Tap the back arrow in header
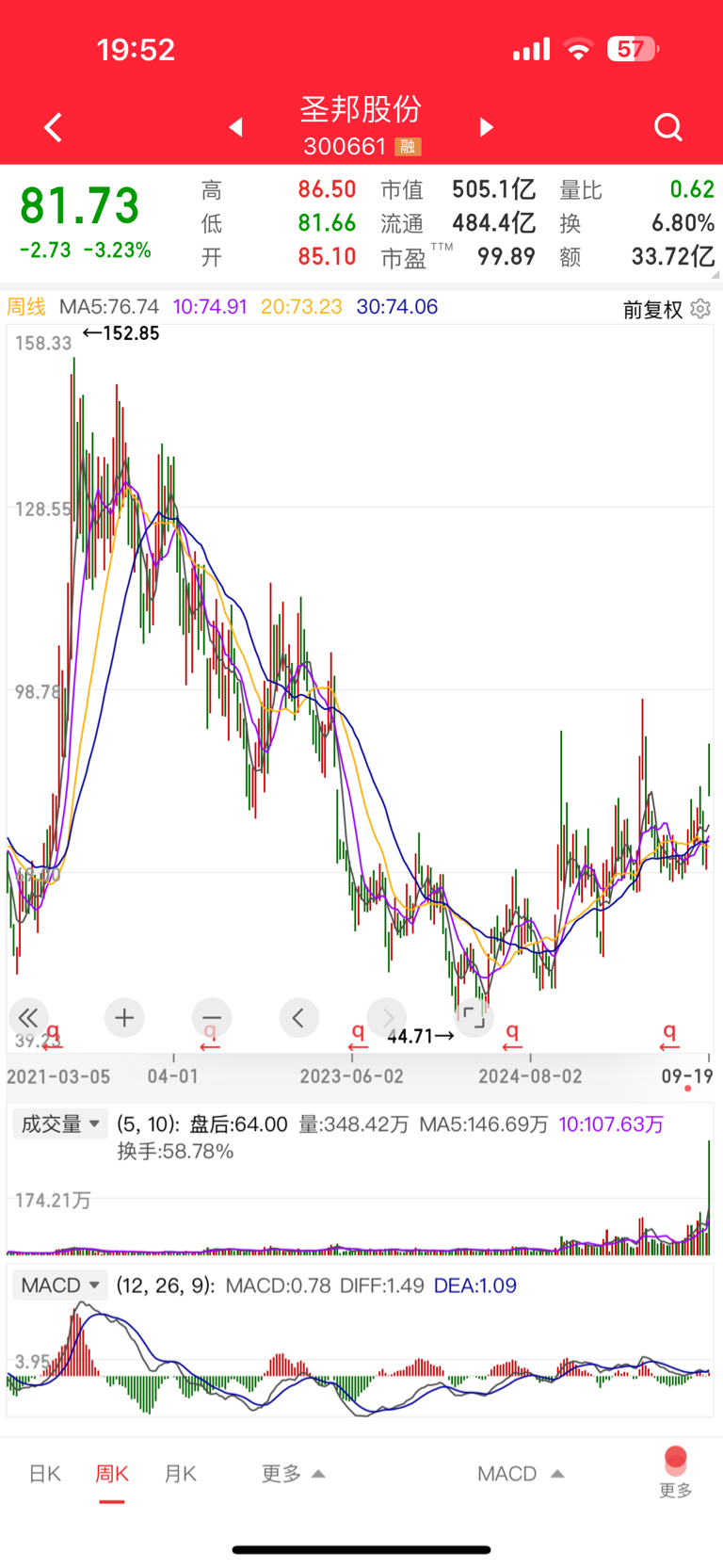 pos(54,127)
